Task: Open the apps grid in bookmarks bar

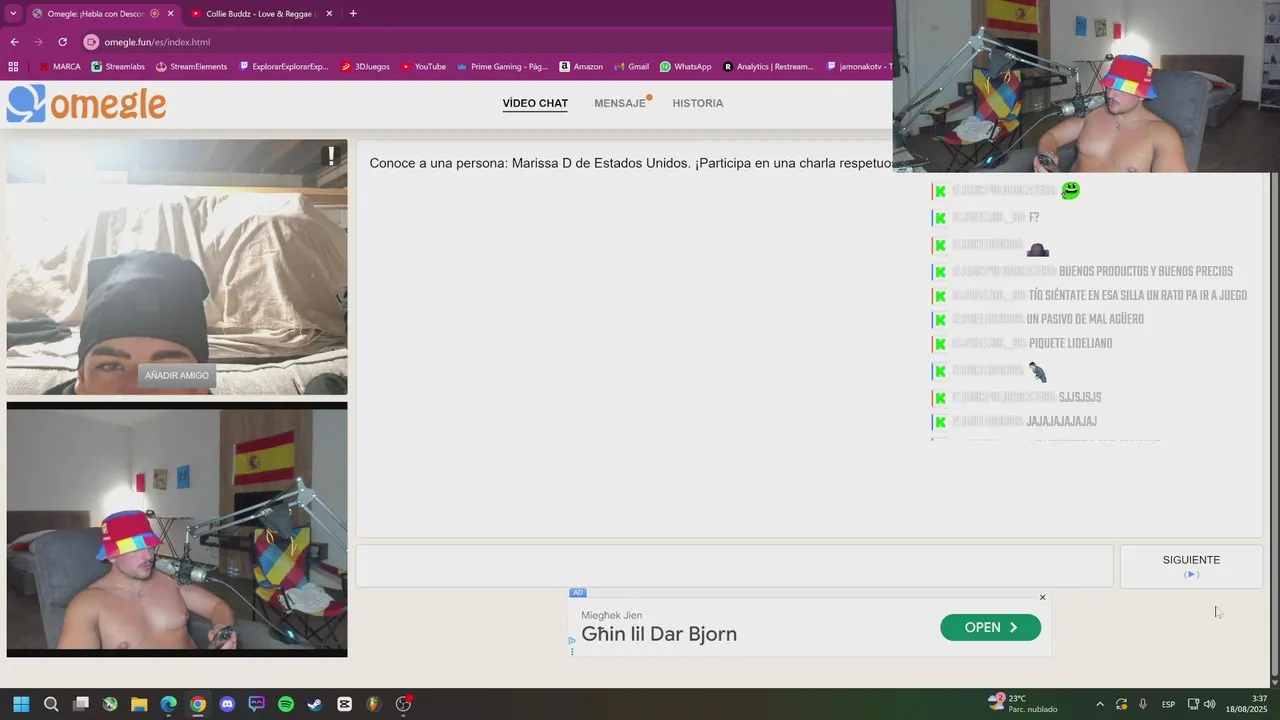Action: pos(13,67)
